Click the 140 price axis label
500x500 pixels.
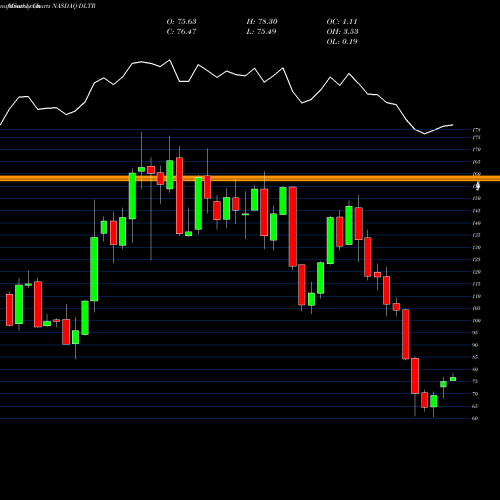click(476, 223)
